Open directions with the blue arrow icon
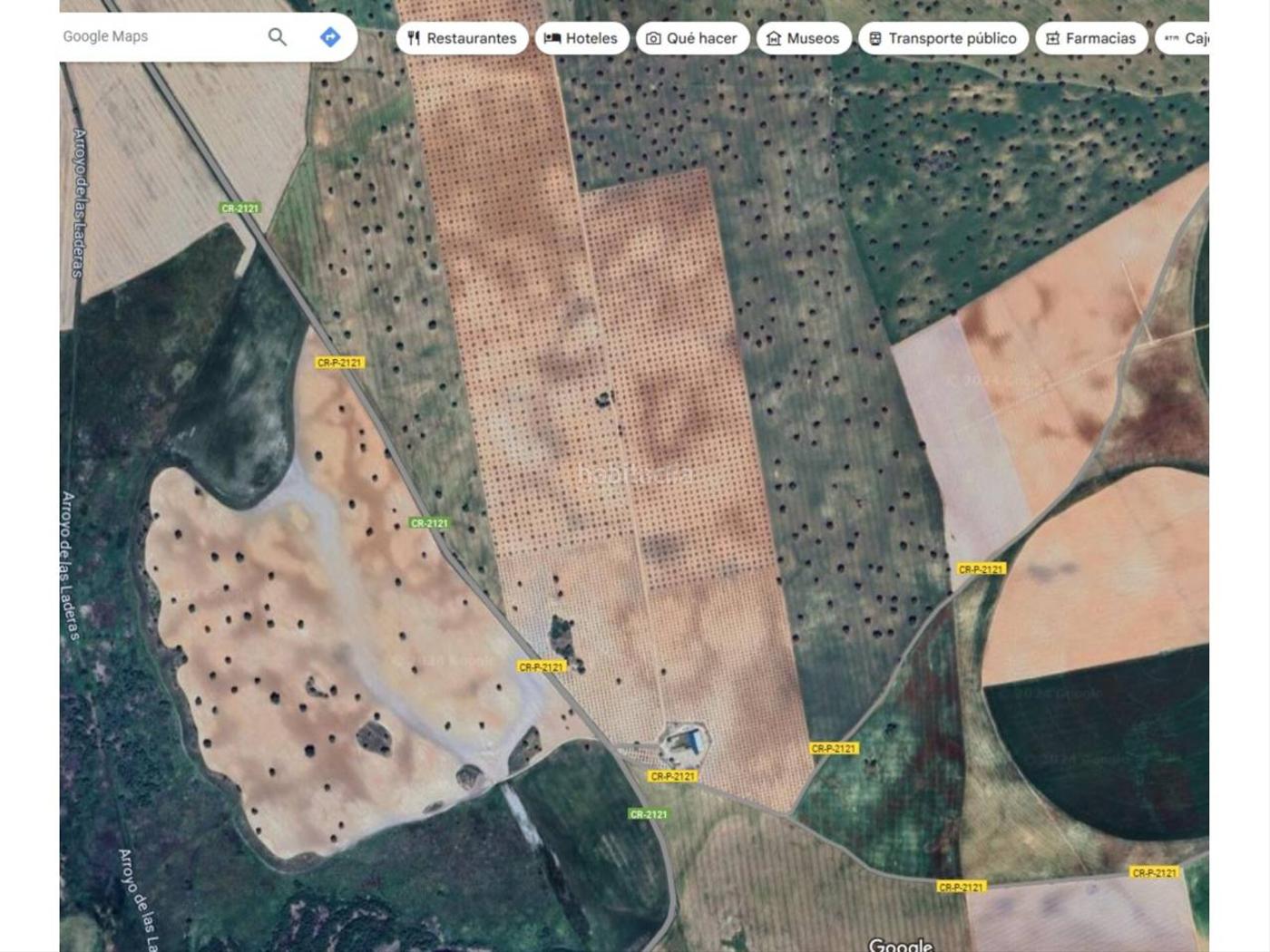Screen dimensions: 1270x952 [x=330, y=37]
